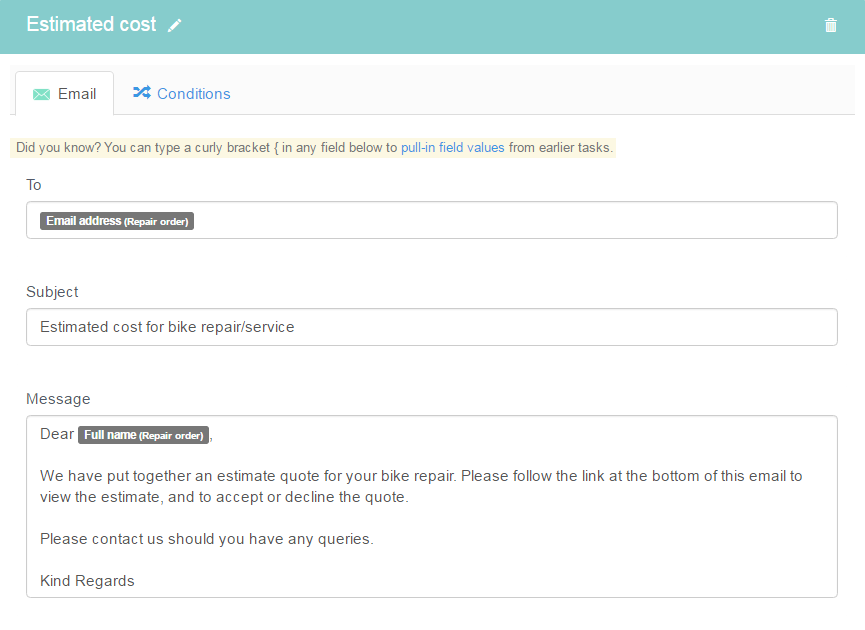This screenshot has width=865, height=630.
Task: Click the pencil icon to rename task
Action: [x=175, y=25]
